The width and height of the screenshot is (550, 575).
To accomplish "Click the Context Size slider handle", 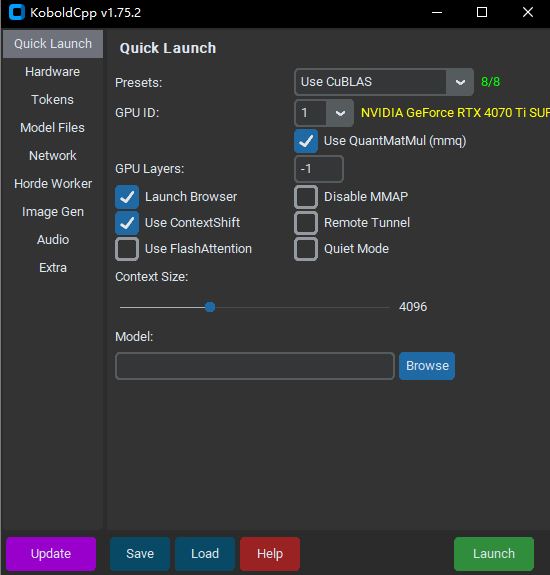I will pyautogui.click(x=210, y=307).
